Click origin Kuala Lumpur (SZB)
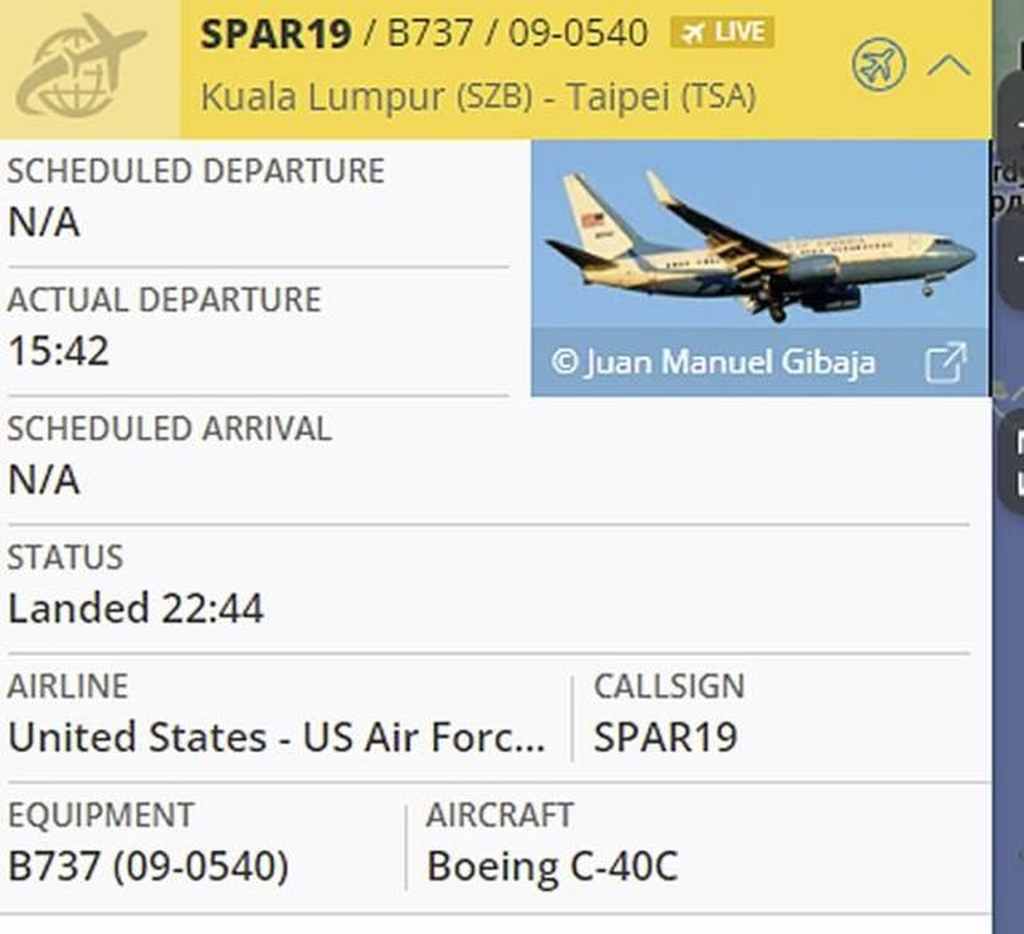1024x934 pixels. (x=366, y=97)
